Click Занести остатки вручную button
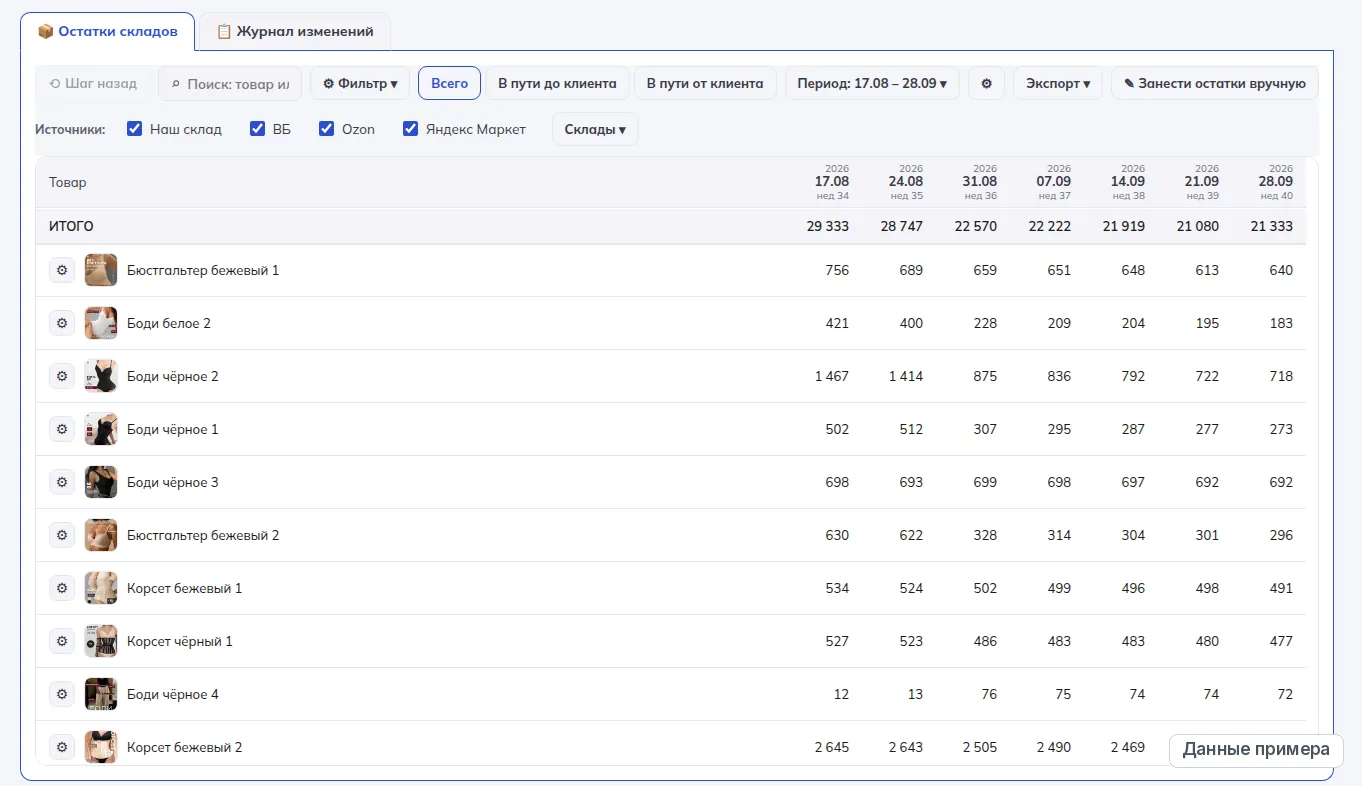The width and height of the screenshot is (1362, 786). [1215, 83]
